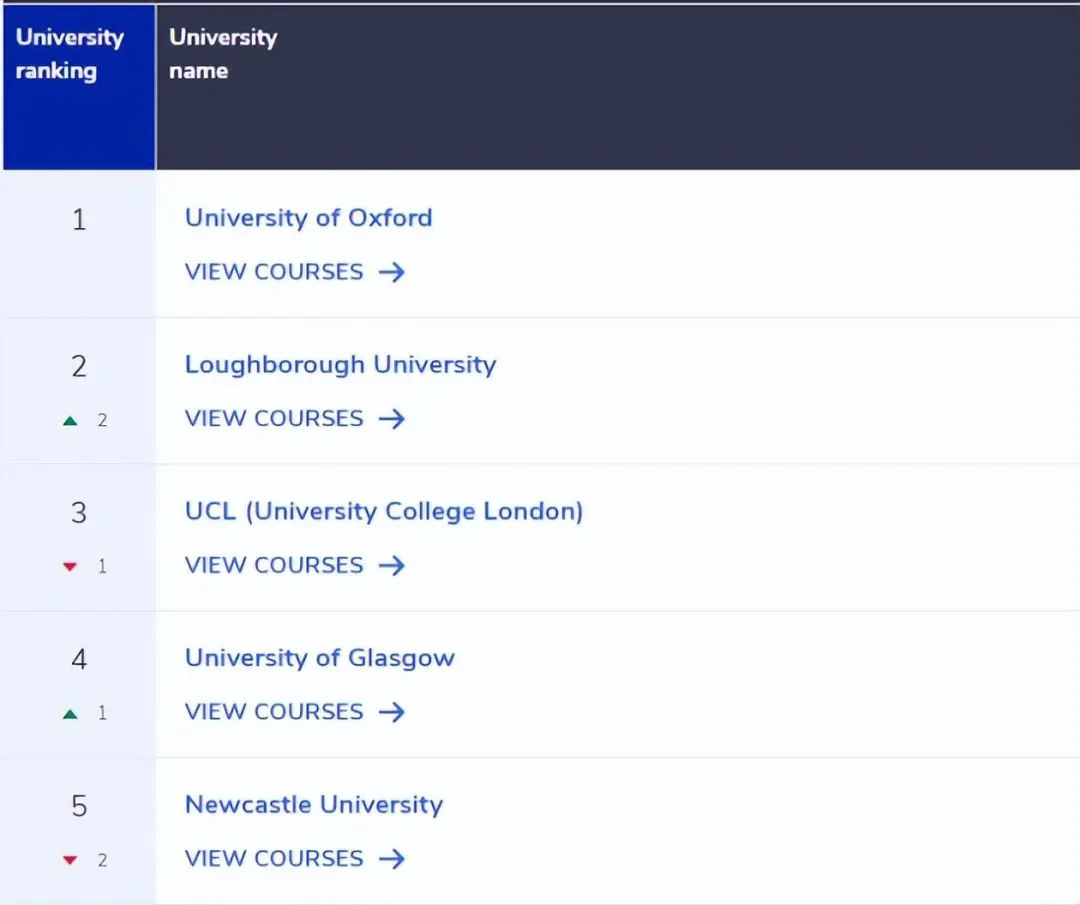The height and width of the screenshot is (905, 1080).
Task: Click the arrow icon beside UCL's VIEW COURSES
Action: tap(394, 565)
